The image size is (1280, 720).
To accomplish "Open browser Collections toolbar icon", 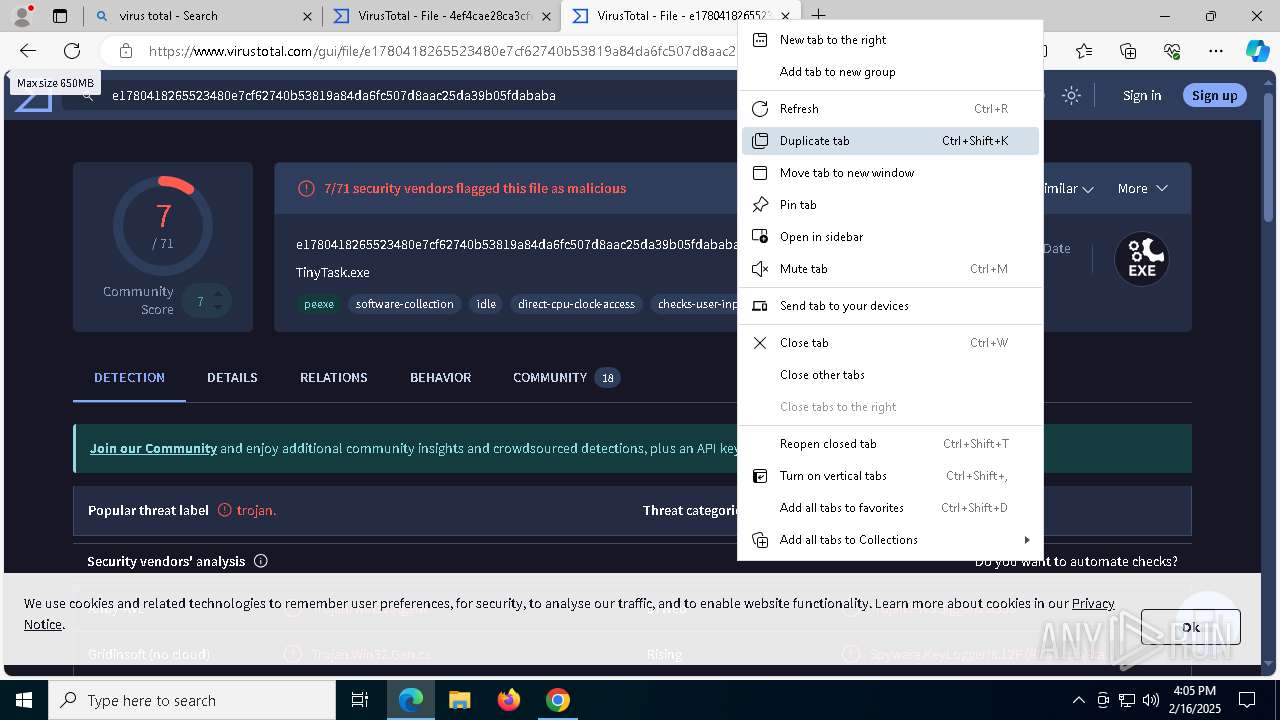I will (1128, 51).
